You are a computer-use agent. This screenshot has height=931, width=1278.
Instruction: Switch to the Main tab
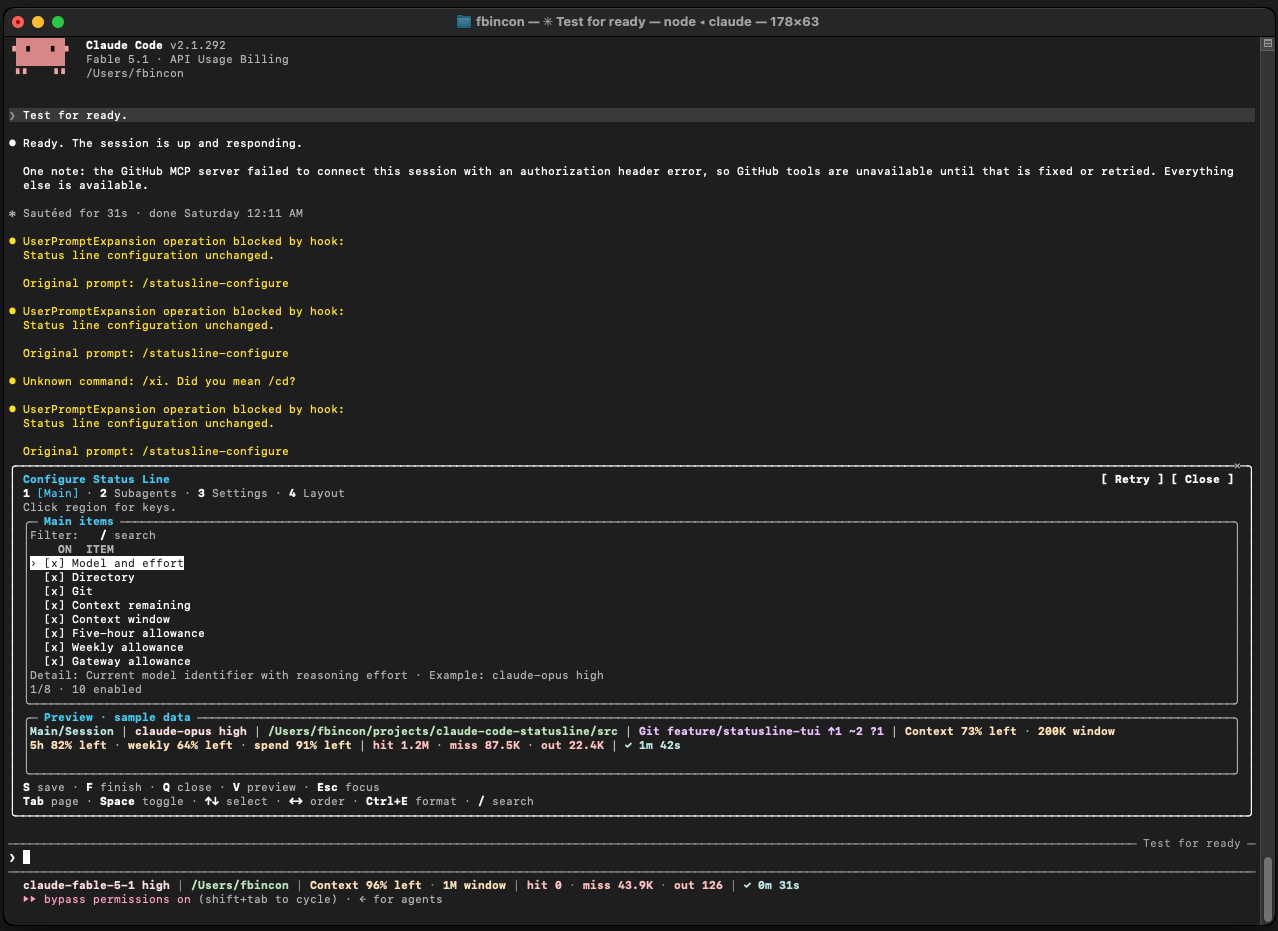[x=51, y=493]
